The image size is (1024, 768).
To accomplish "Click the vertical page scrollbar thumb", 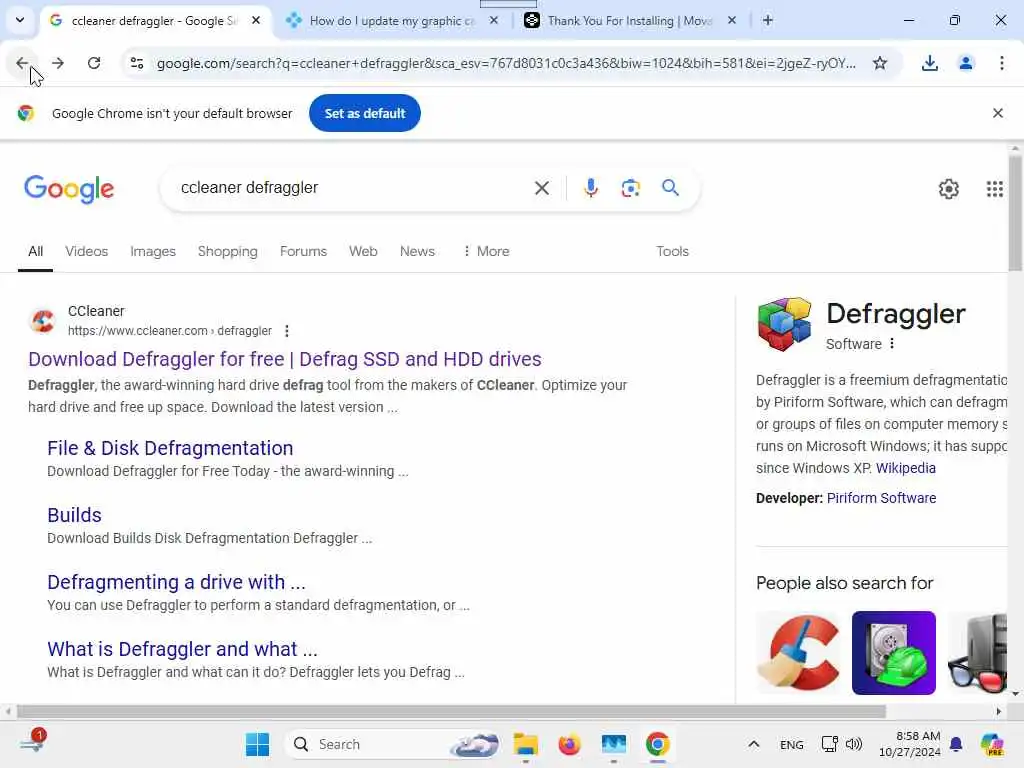I will 1015,212.
